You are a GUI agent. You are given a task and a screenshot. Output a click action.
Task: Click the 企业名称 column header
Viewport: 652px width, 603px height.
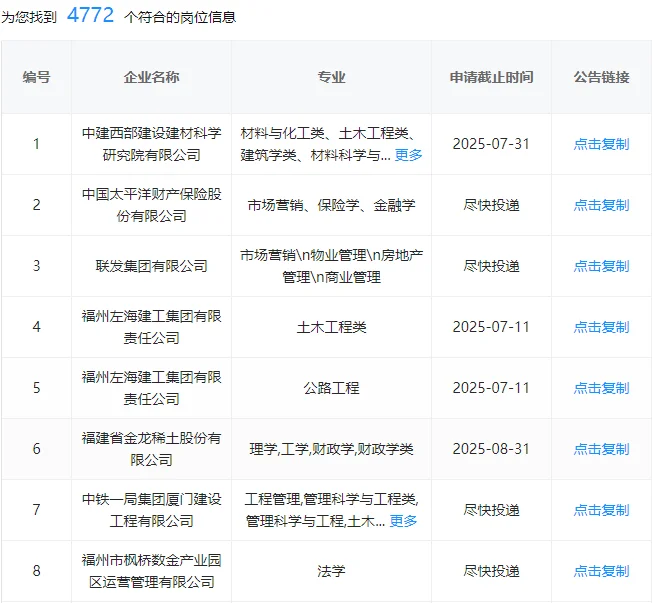point(151,77)
